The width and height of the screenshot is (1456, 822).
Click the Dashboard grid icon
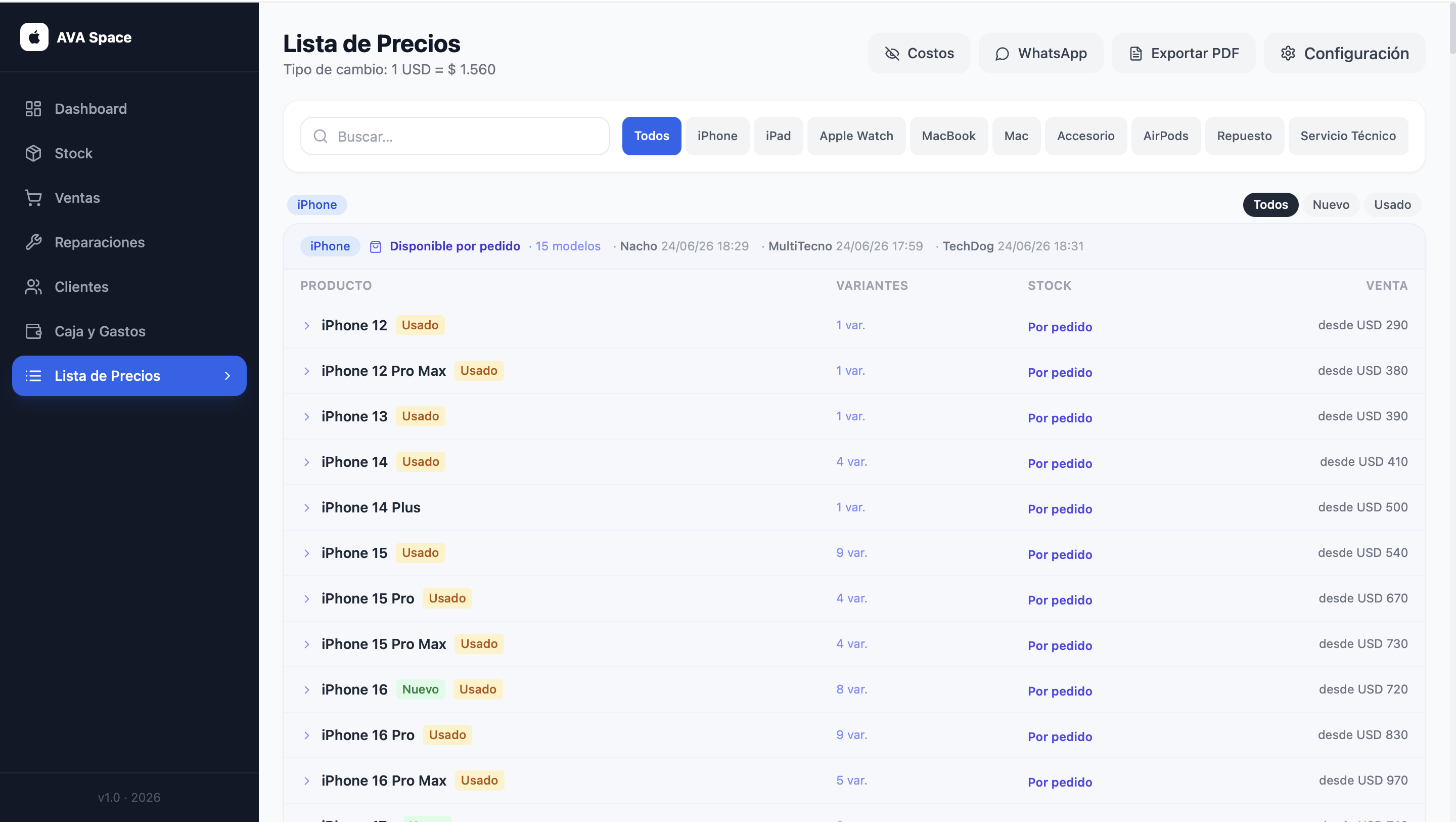point(33,109)
